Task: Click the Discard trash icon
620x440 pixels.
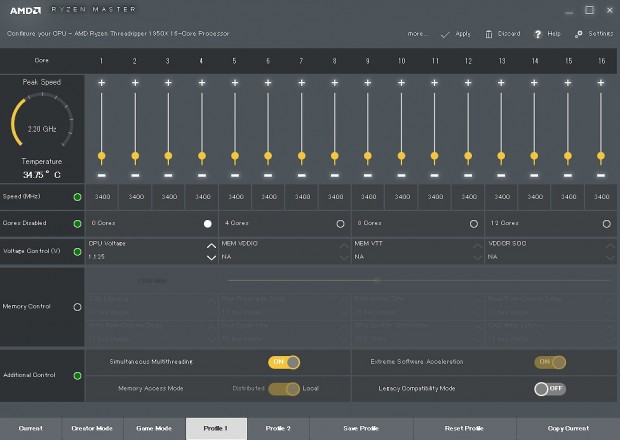Action: pyautogui.click(x=489, y=34)
